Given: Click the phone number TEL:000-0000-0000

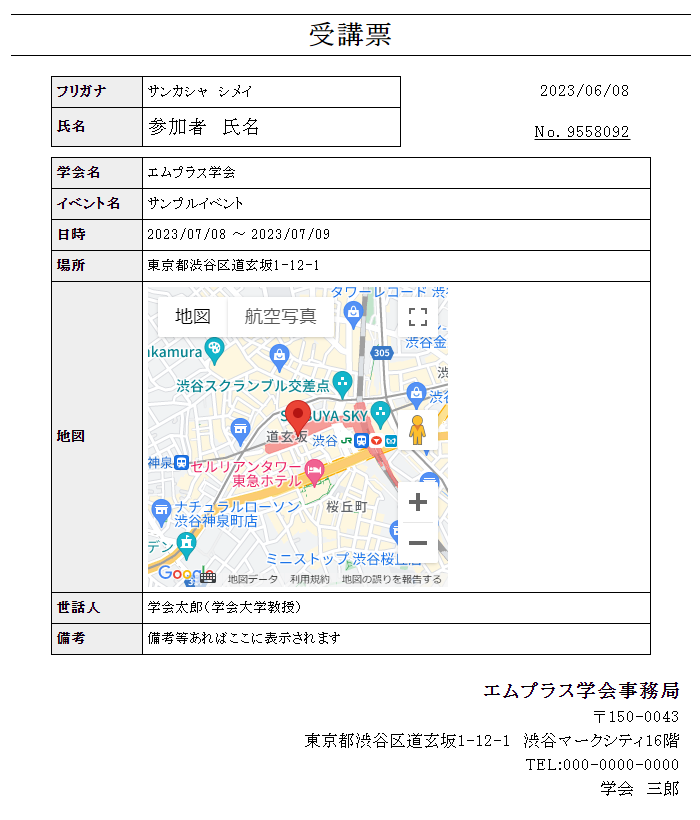Looking at the screenshot, I should tap(602, 765).
